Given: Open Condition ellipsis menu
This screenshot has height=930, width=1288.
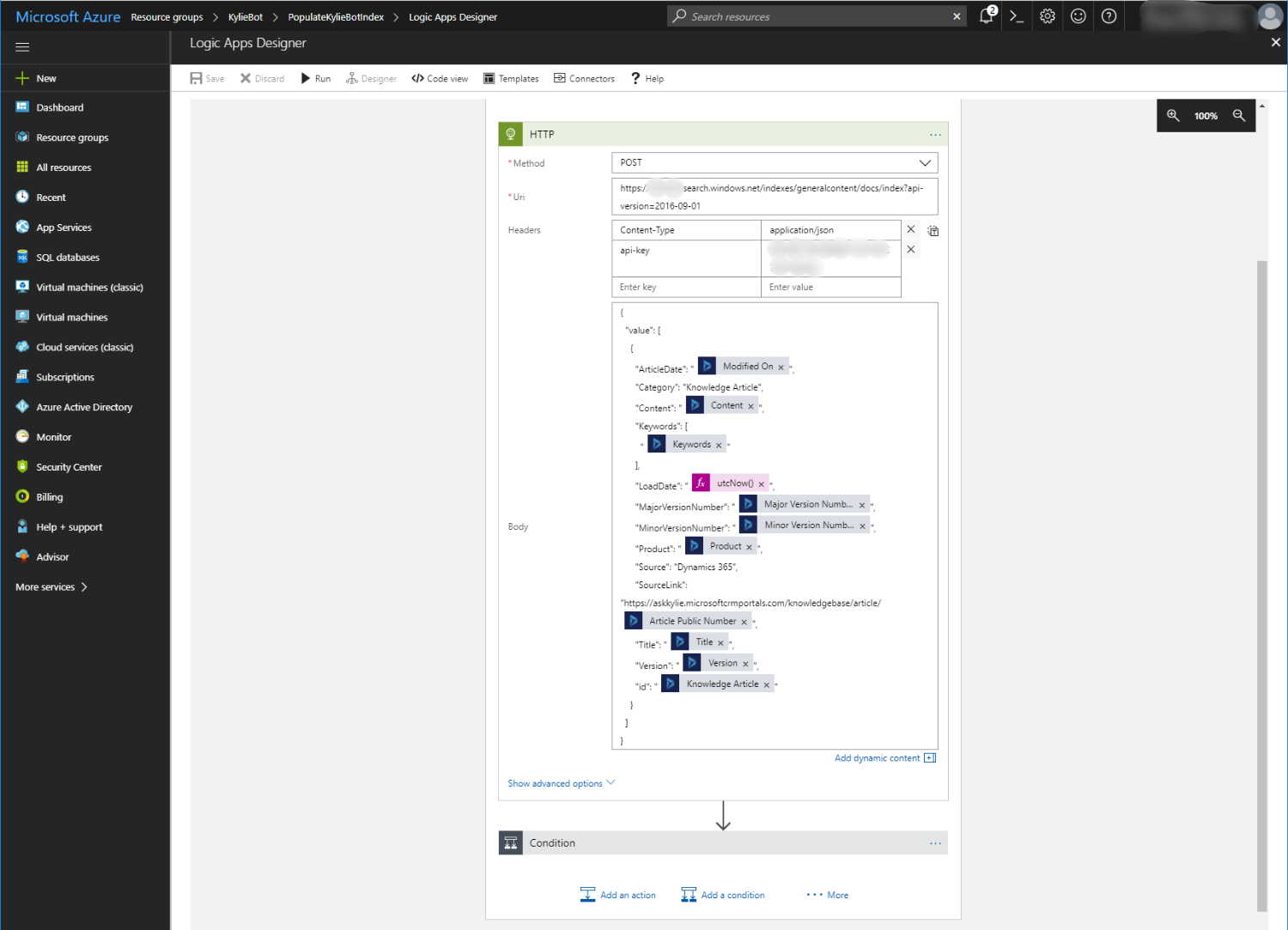Looking at the screenshot, I should [x=935, y=843].
